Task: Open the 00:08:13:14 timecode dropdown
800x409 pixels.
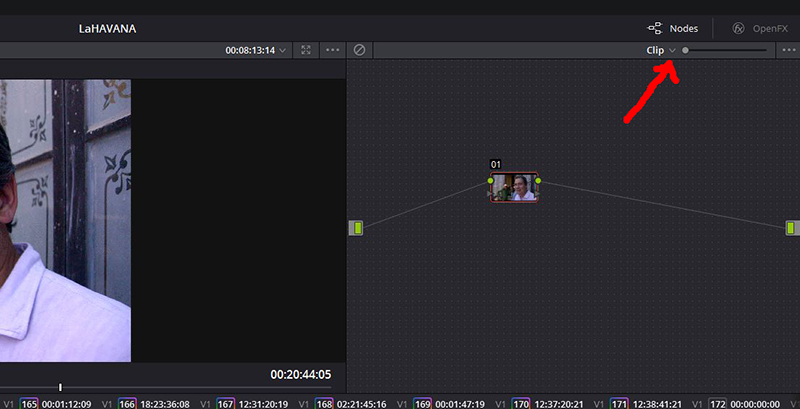Action: tap(256, 50)
